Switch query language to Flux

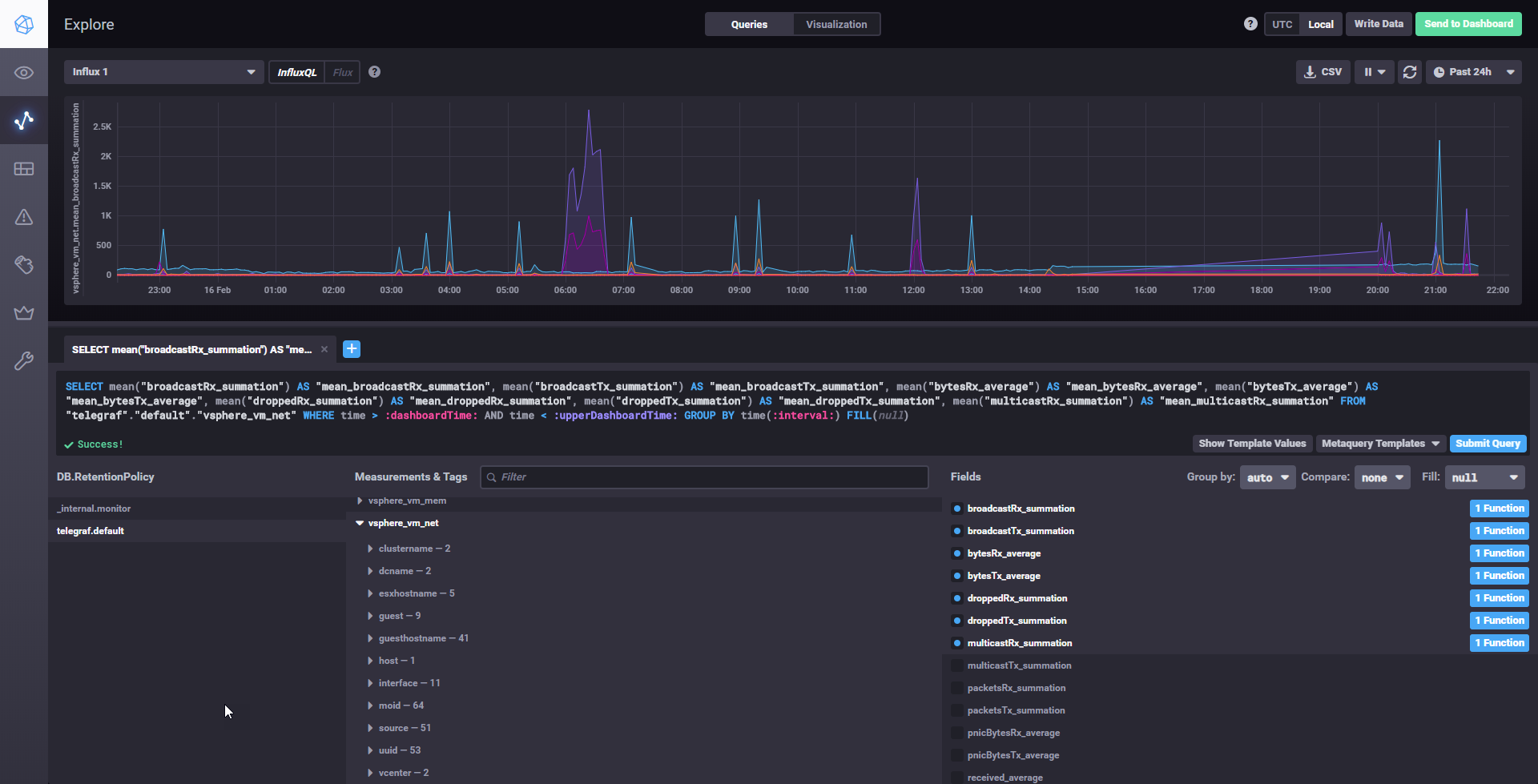343,72
